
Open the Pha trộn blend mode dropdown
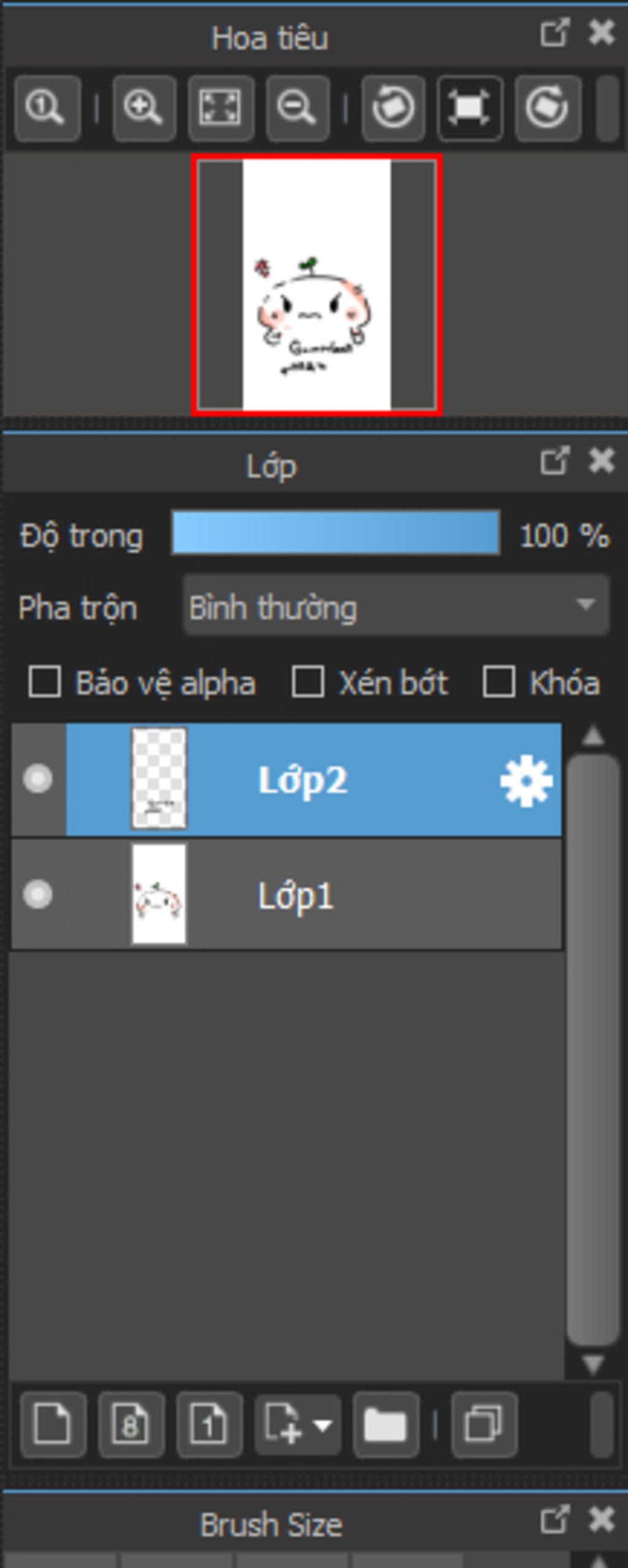[396, 606]
